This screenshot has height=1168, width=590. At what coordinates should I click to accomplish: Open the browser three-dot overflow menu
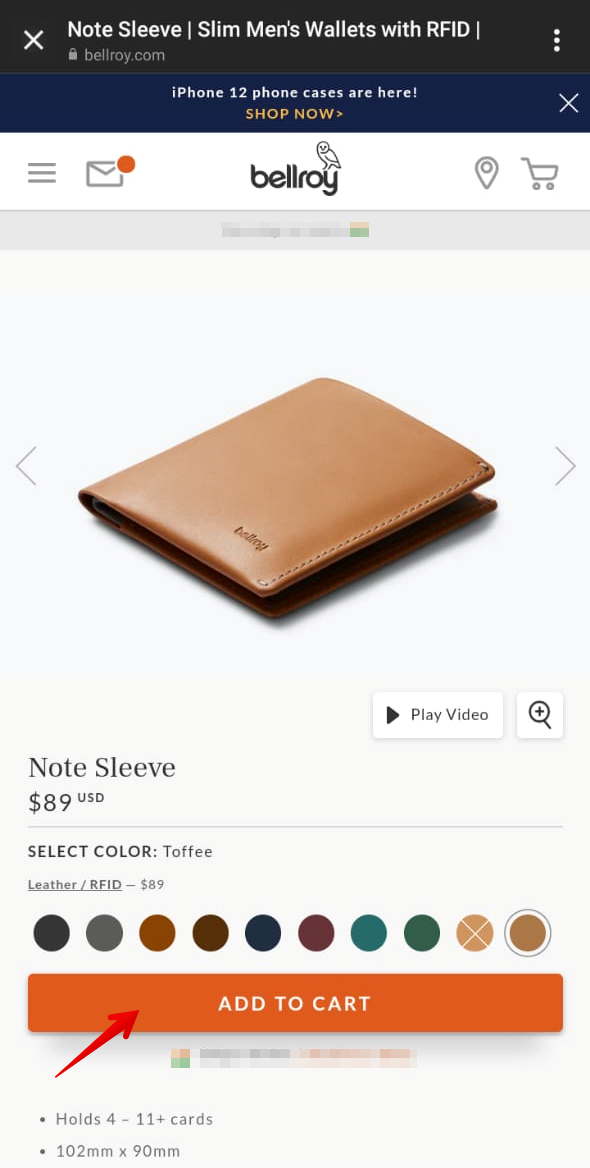click(x=556, y=40)
